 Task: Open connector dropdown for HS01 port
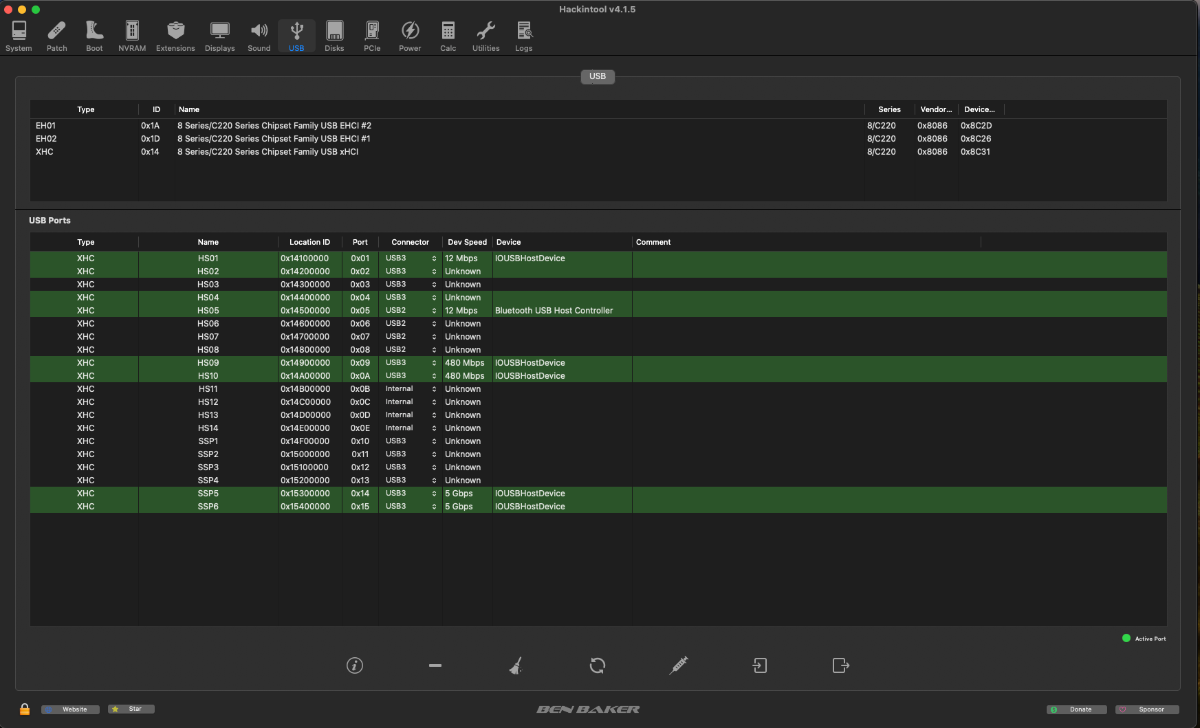[411, 258]
